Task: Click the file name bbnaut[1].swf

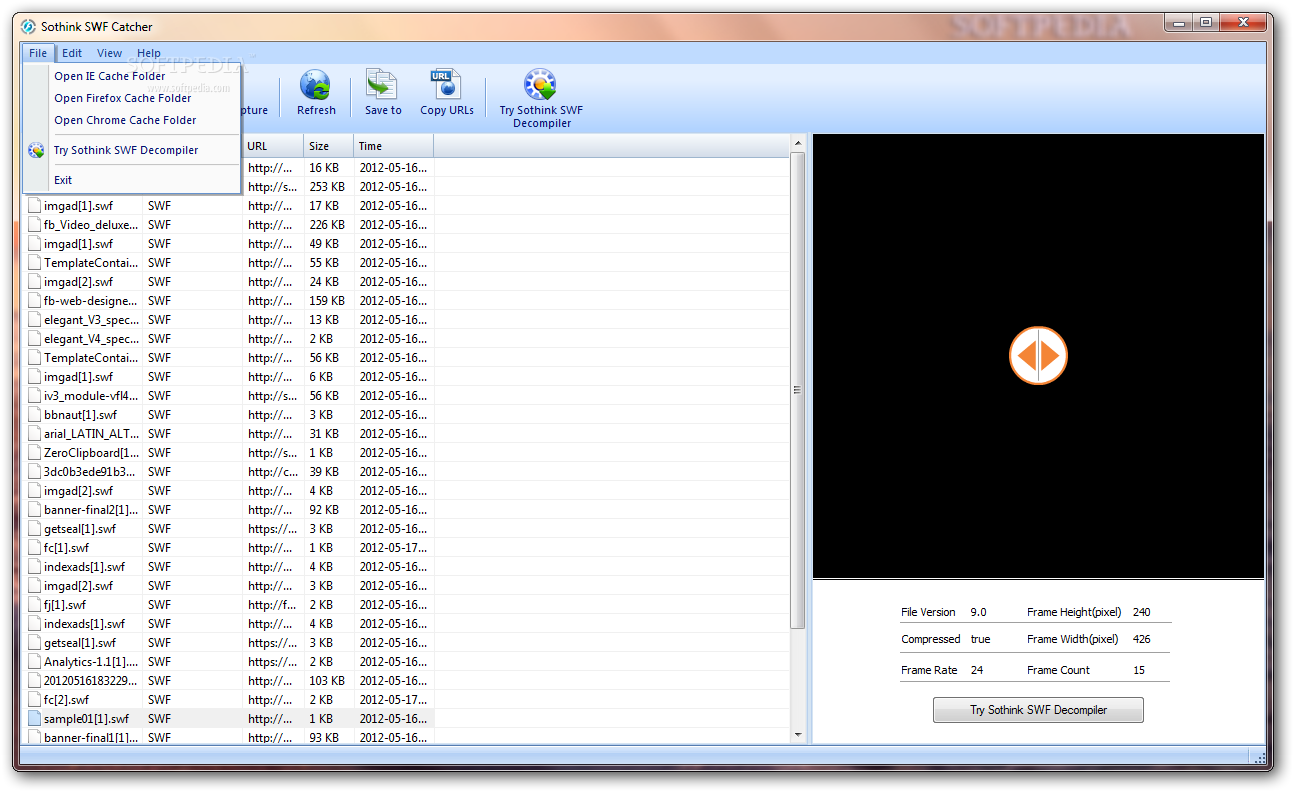Action: (x=80, y=415)
